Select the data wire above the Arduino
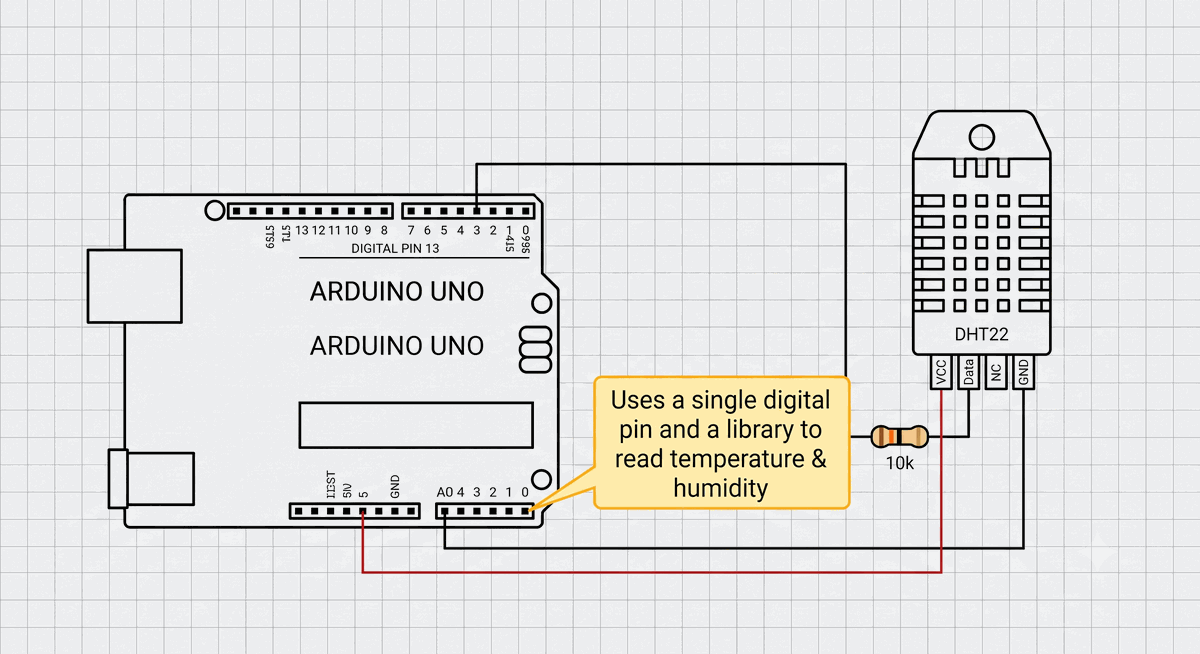Image resolution: width=1200 pixels, height=654 pixels. coord(660,163)
